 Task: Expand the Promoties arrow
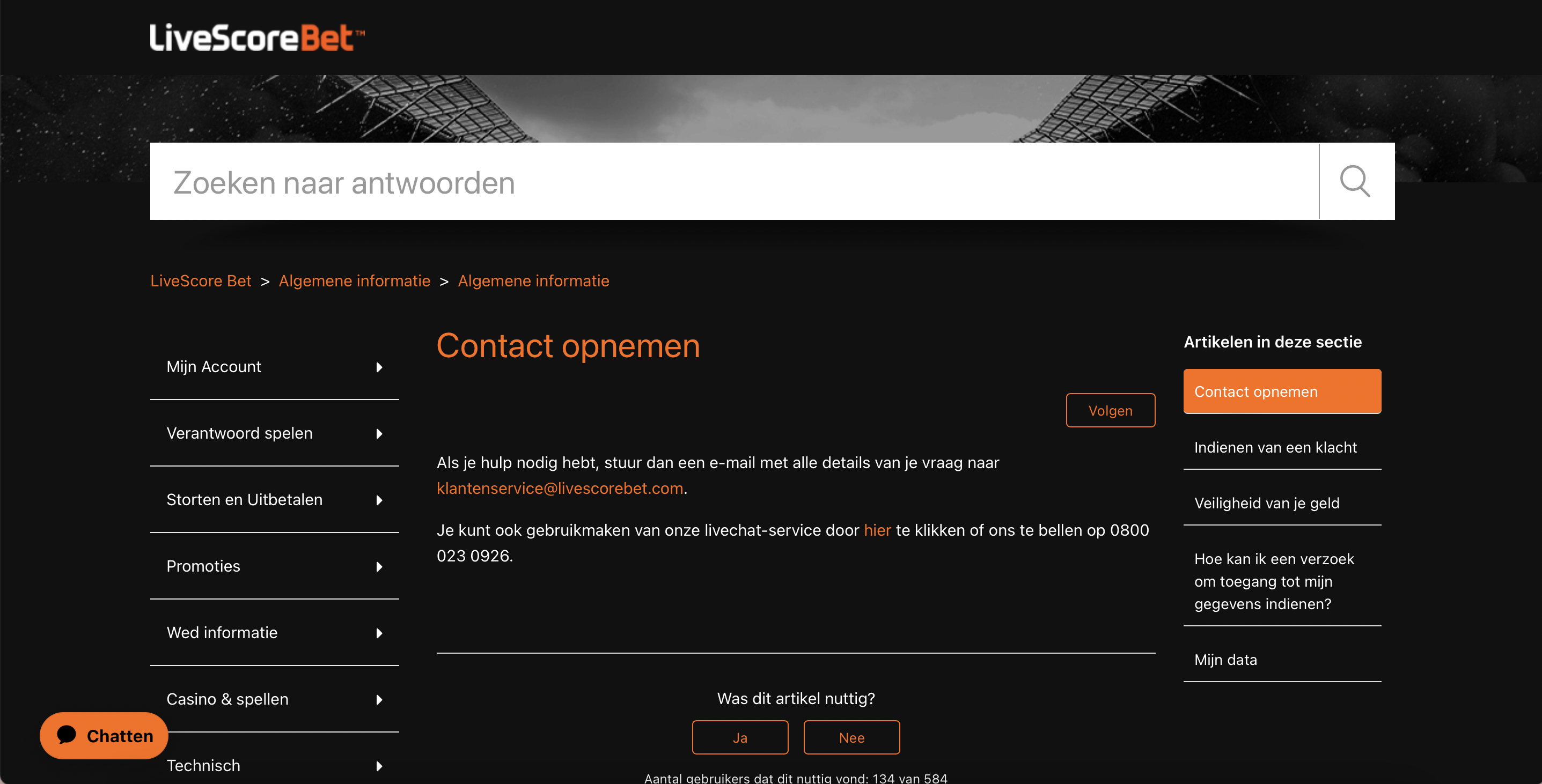click(x=379, y=566)
